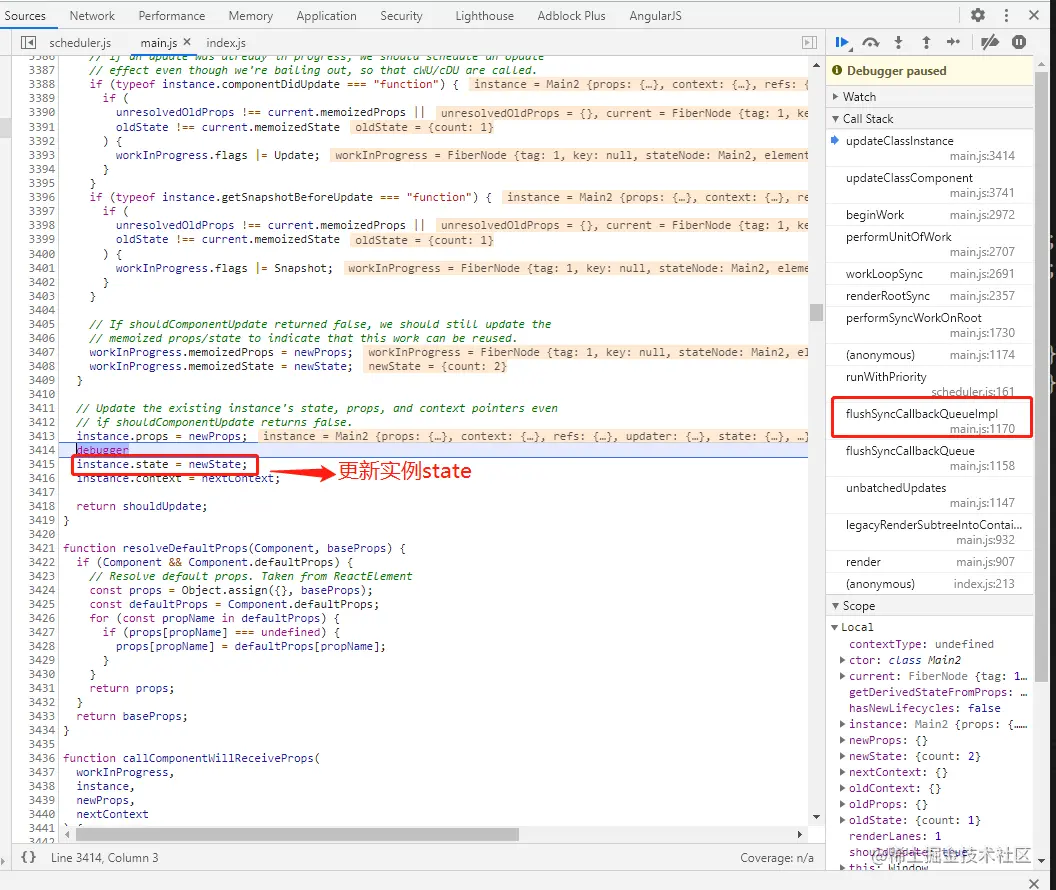Expand the ctor: class Main2 variable

[842, 660]
